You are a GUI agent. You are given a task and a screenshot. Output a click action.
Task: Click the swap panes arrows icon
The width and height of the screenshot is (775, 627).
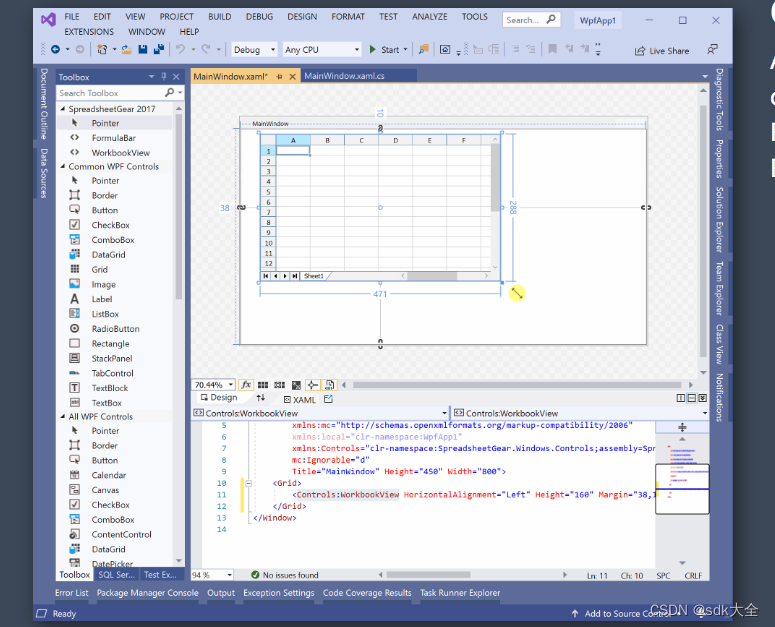(260, 398)
